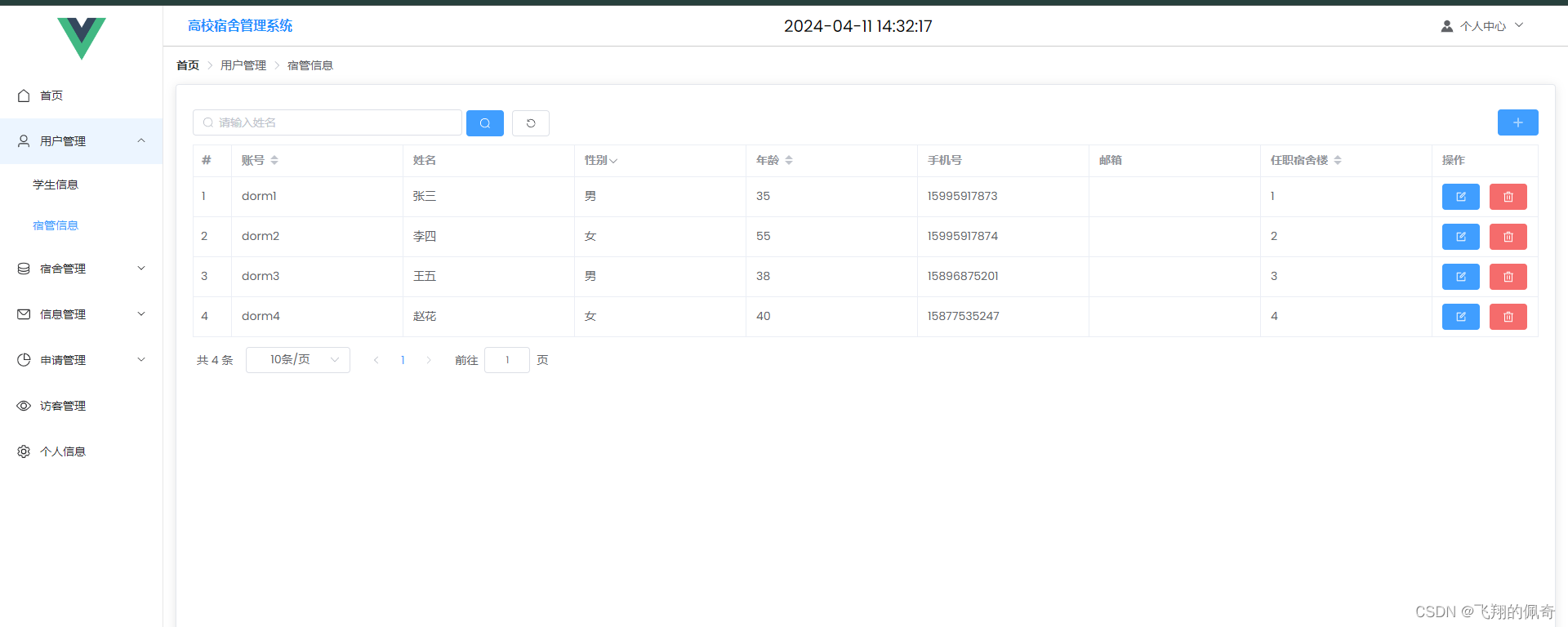Open the 性别 column filter dropdown

(613, 161)
